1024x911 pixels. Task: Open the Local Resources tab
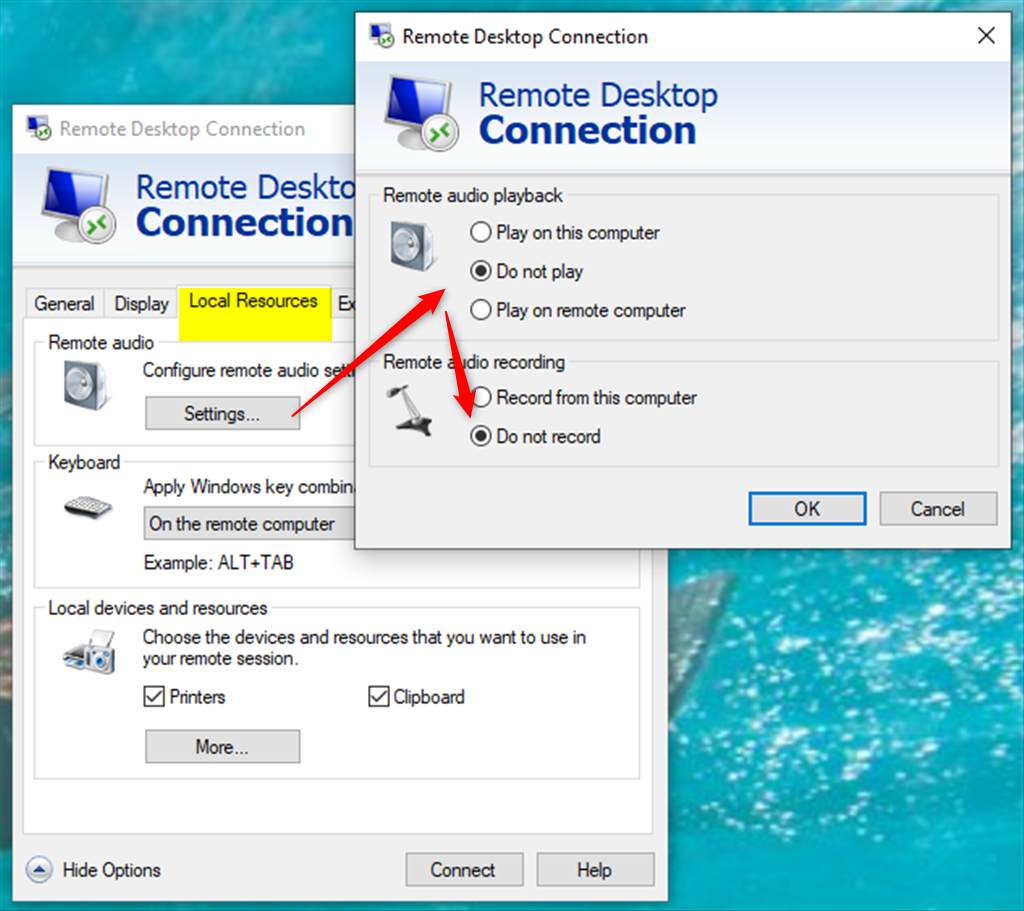click(253, 301)
